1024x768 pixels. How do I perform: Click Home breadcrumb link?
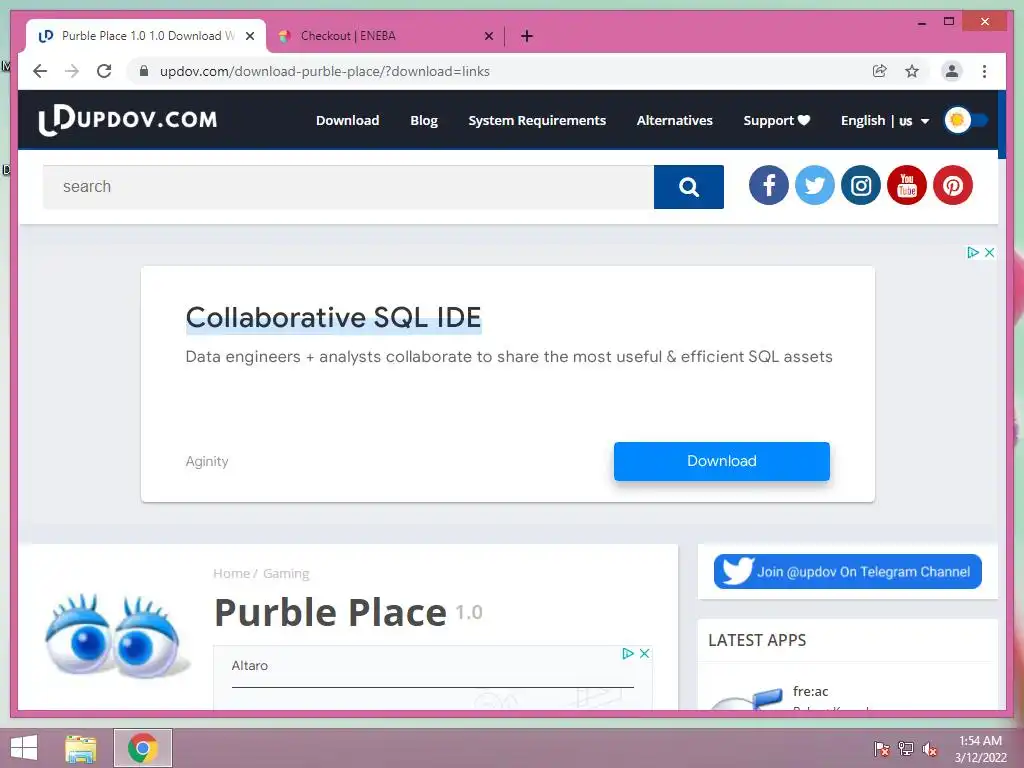231,573
